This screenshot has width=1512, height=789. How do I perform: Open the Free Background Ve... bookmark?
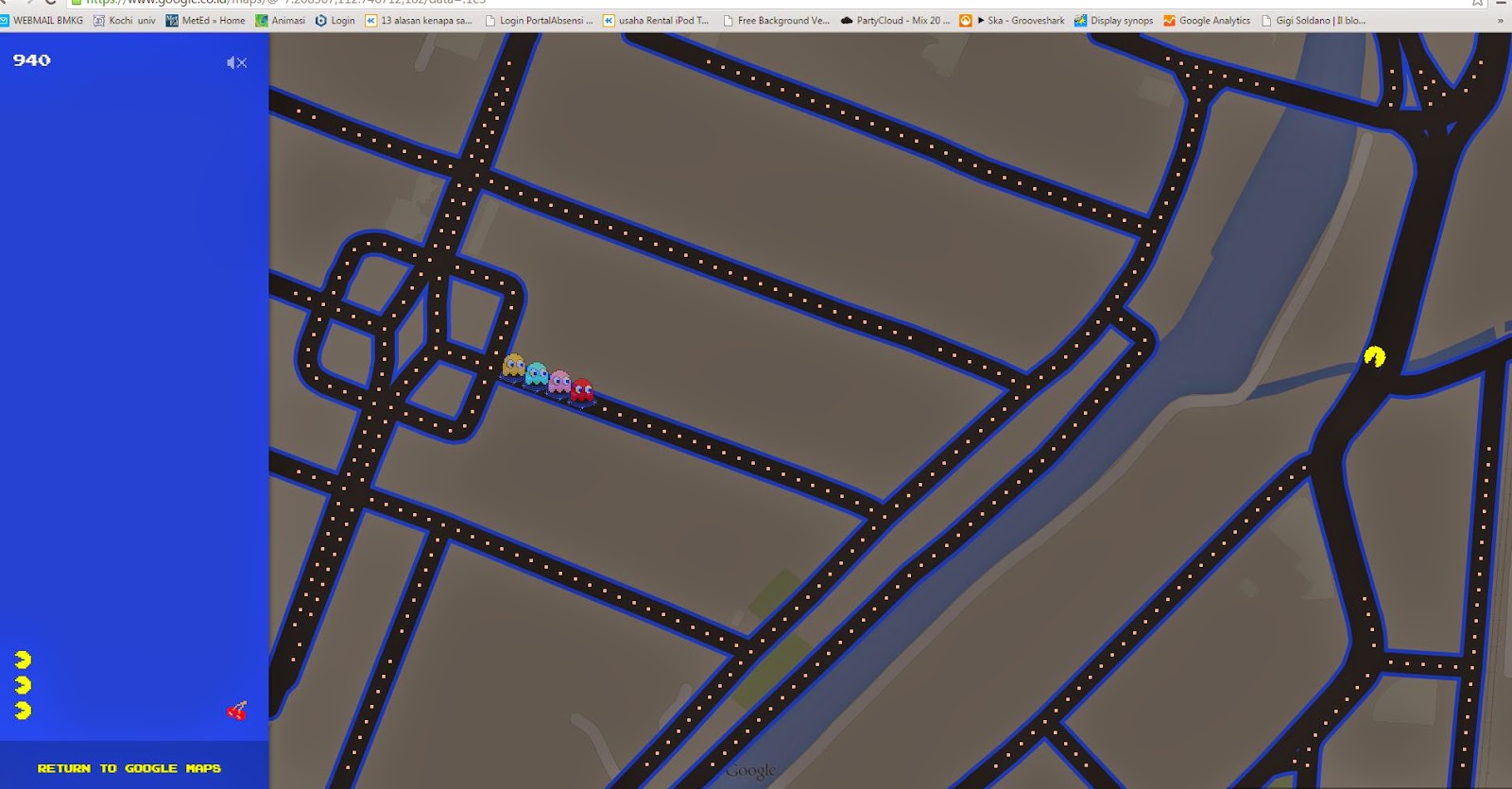(x=776, y=20)
